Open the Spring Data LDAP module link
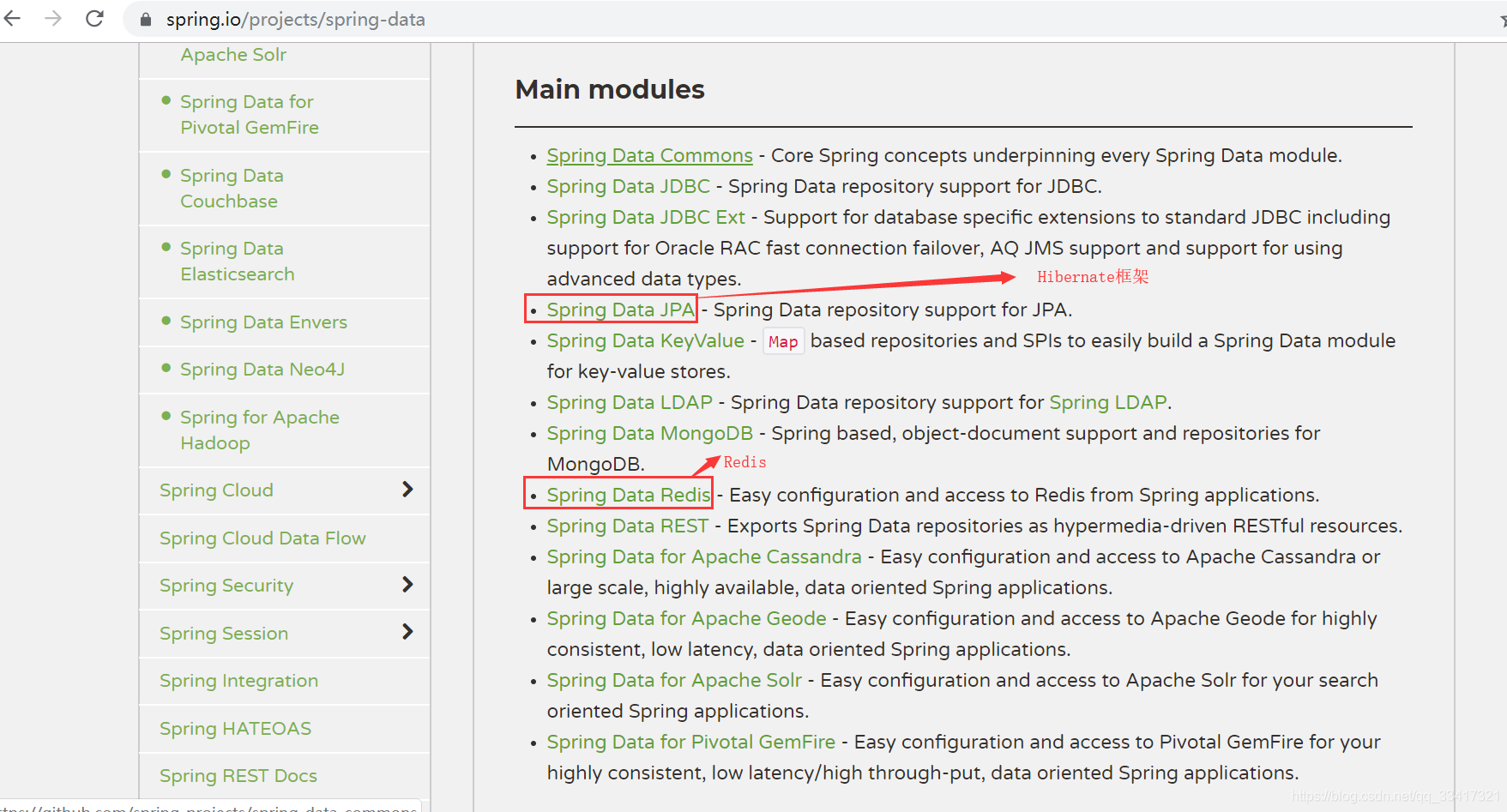Image resolution: width=1507 pixels, height=812 pixels. coord(630,403)
